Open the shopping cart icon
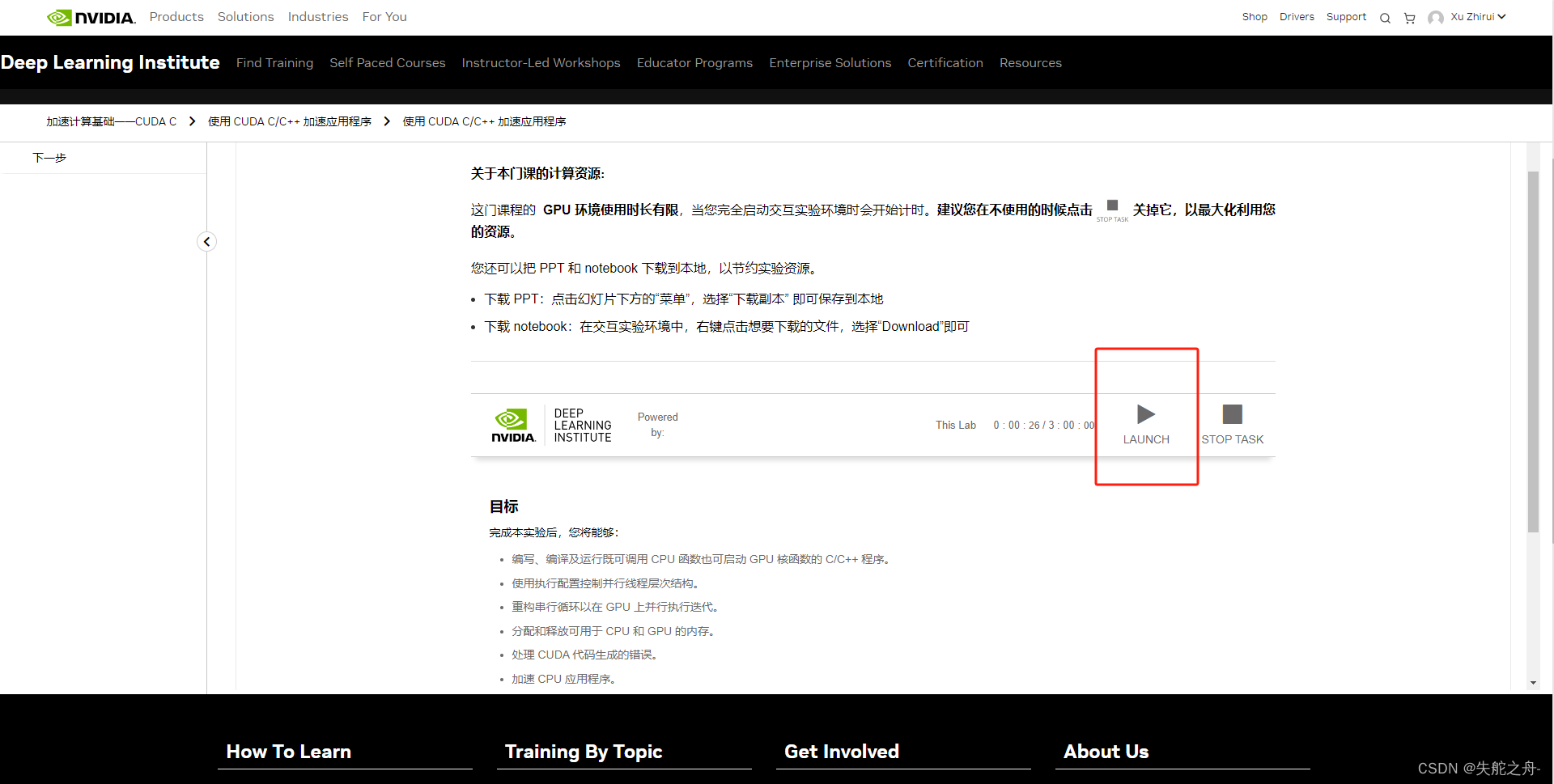This screenshot has height=784, width=1554. point(1409,18)
